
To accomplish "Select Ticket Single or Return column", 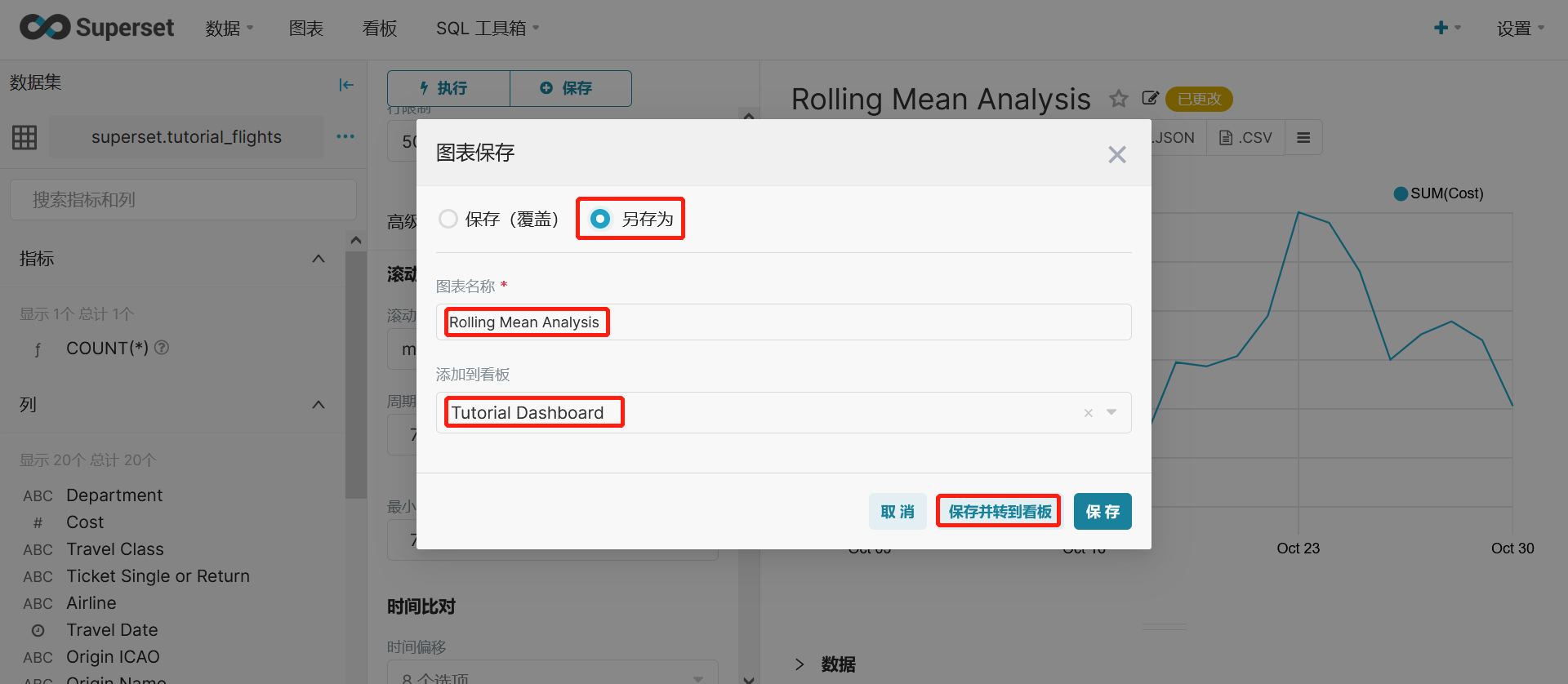I will pos(158,576).
